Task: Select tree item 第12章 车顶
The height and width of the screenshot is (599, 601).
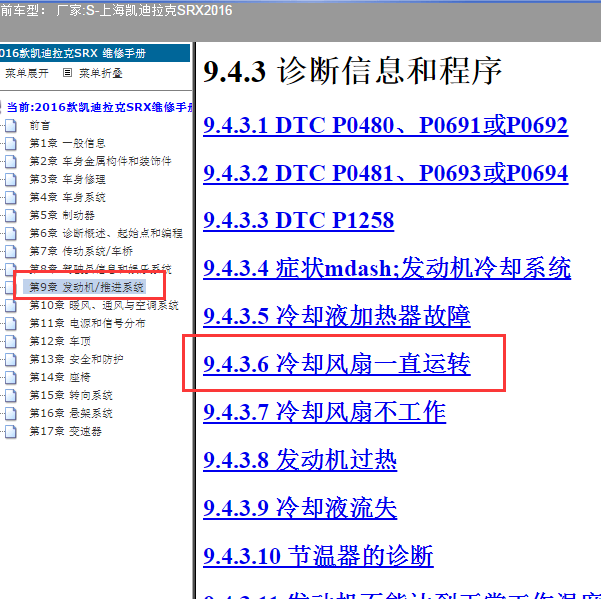Action: 60,341
